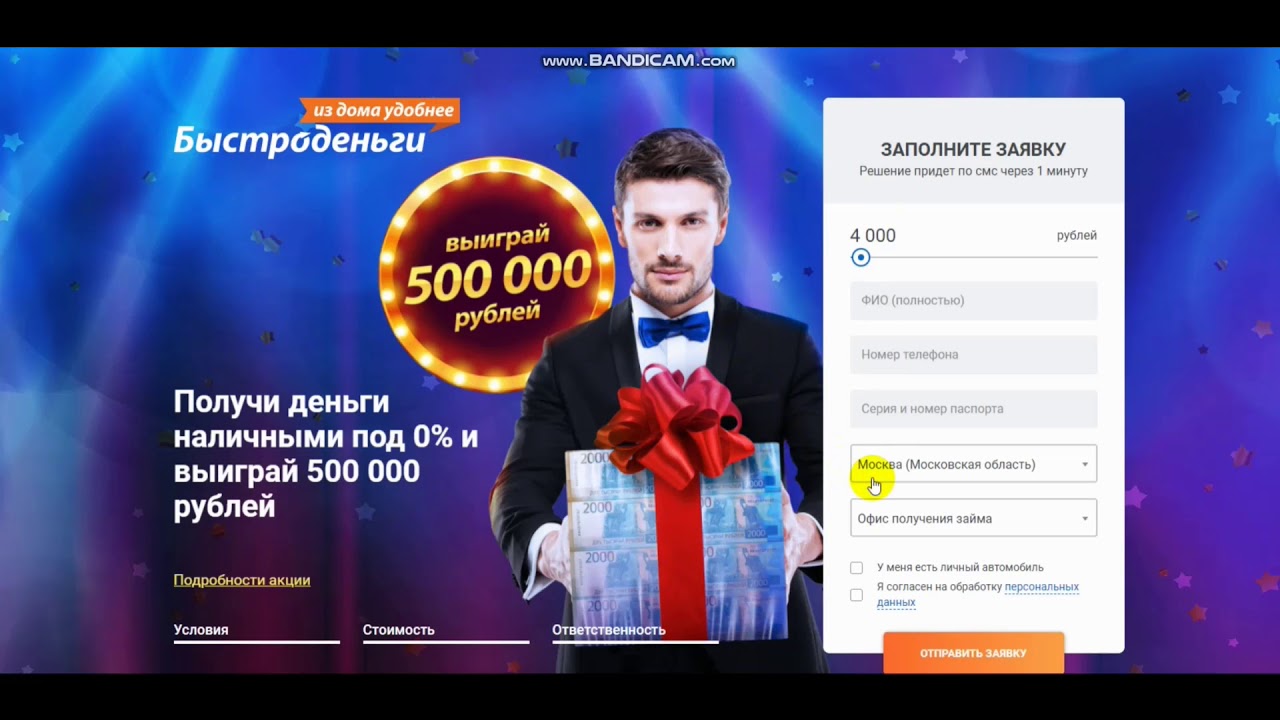The width and height of the screenshot is (1280, 720).
Task: Select the Серия и номер паспорта field
Action: pyautogui.click(x=973, y=408)
